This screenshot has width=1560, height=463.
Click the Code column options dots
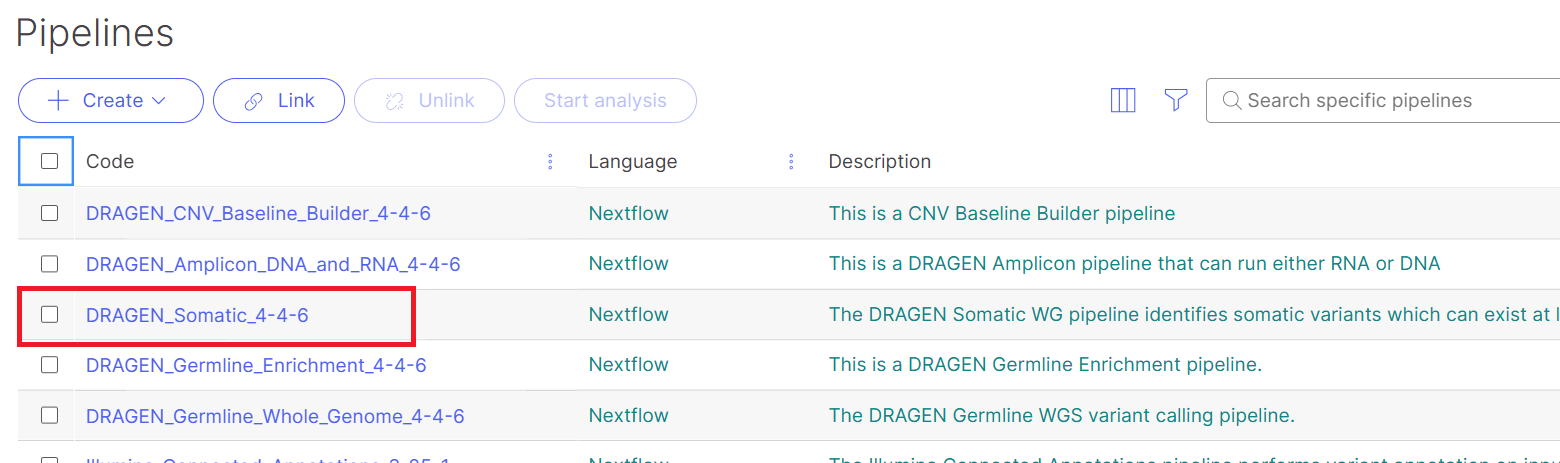tap(550, 162)
